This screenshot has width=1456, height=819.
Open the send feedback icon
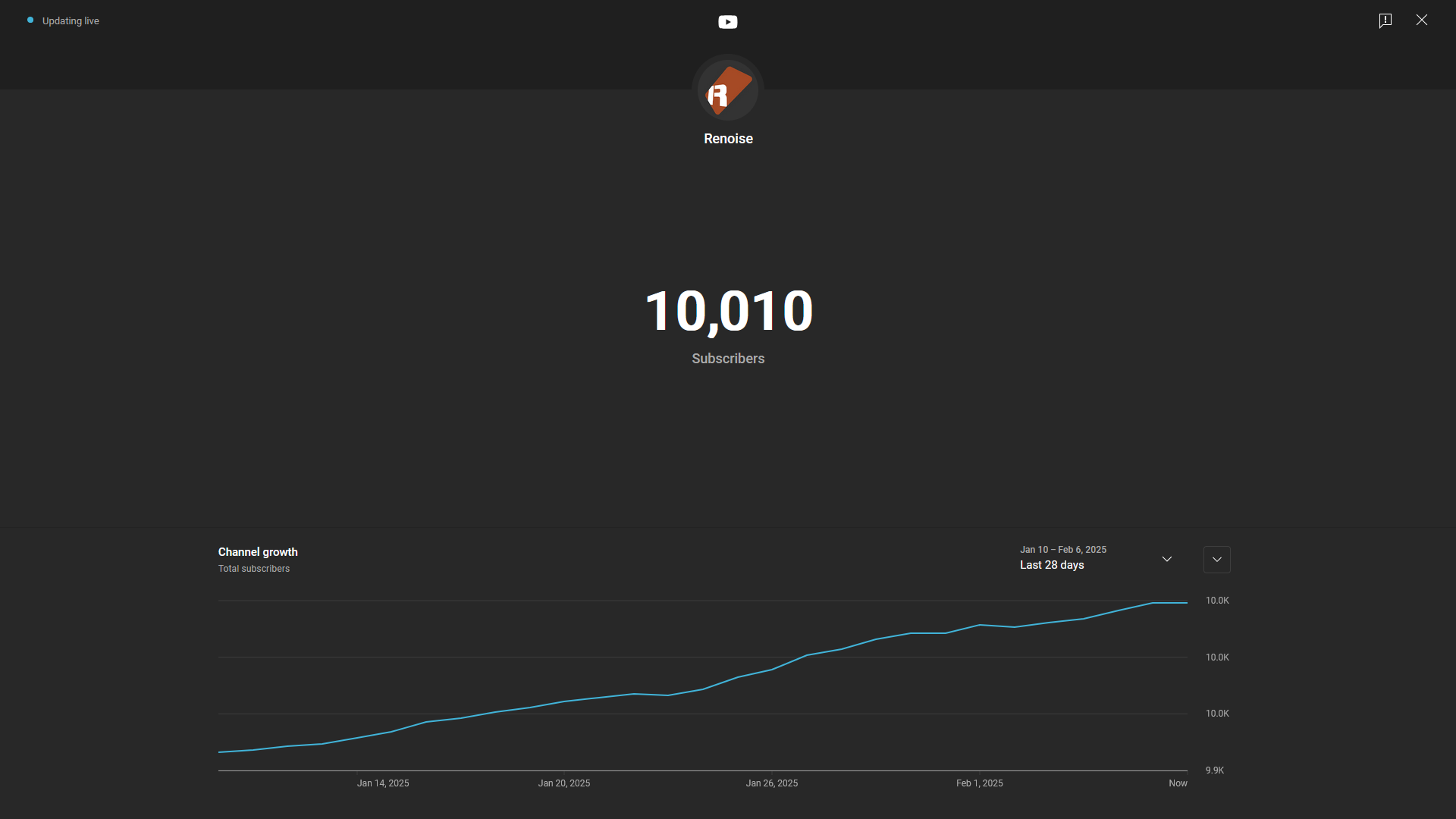pos(1385,20)
